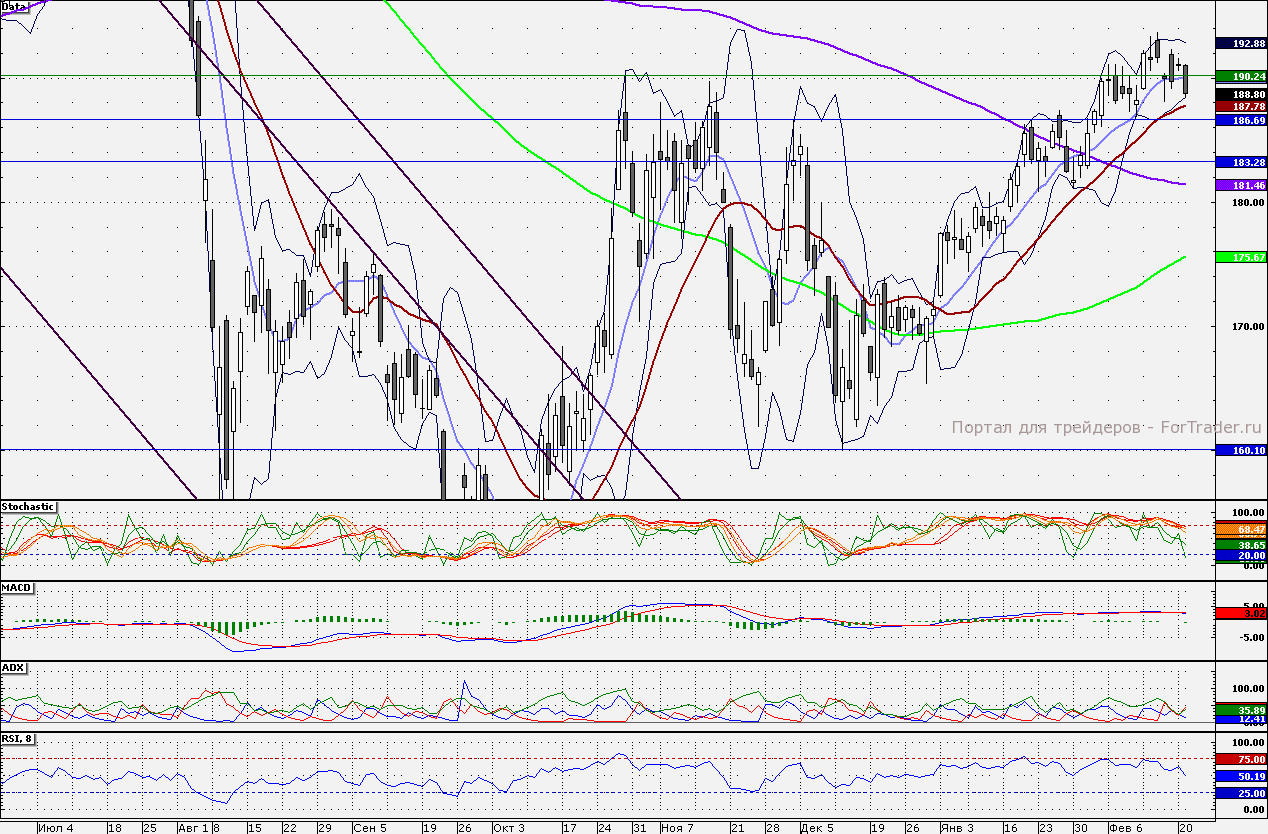The image size is (1268, 834).
Task: Click the purple 181.46 moving average tag
Action: click(1240, 185)
